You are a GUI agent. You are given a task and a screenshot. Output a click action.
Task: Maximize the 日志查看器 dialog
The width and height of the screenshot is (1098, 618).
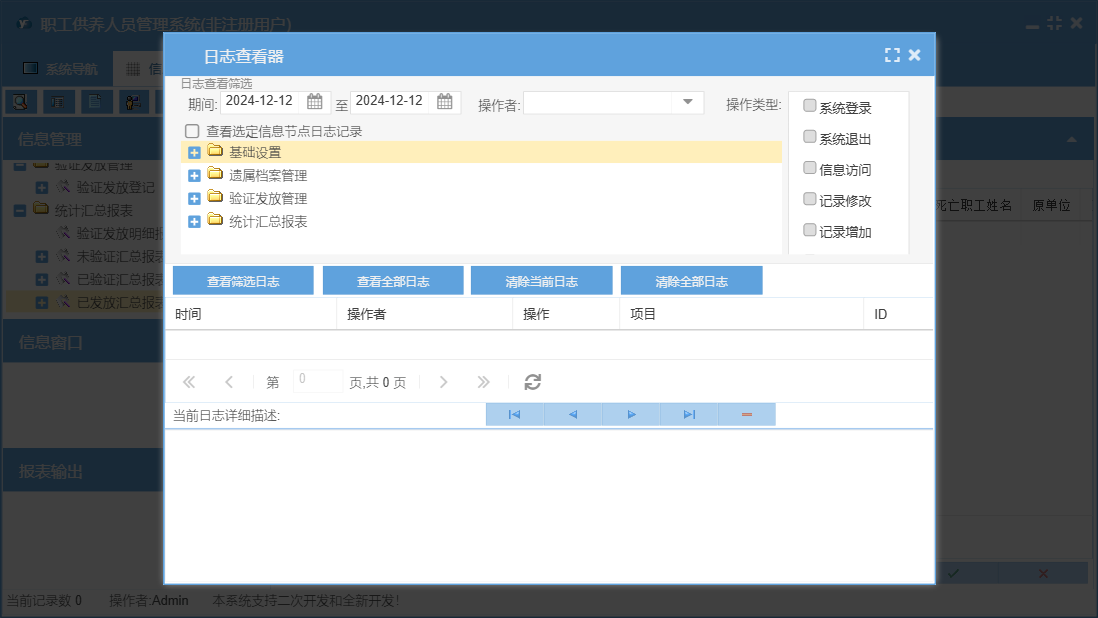pos(892,56)
